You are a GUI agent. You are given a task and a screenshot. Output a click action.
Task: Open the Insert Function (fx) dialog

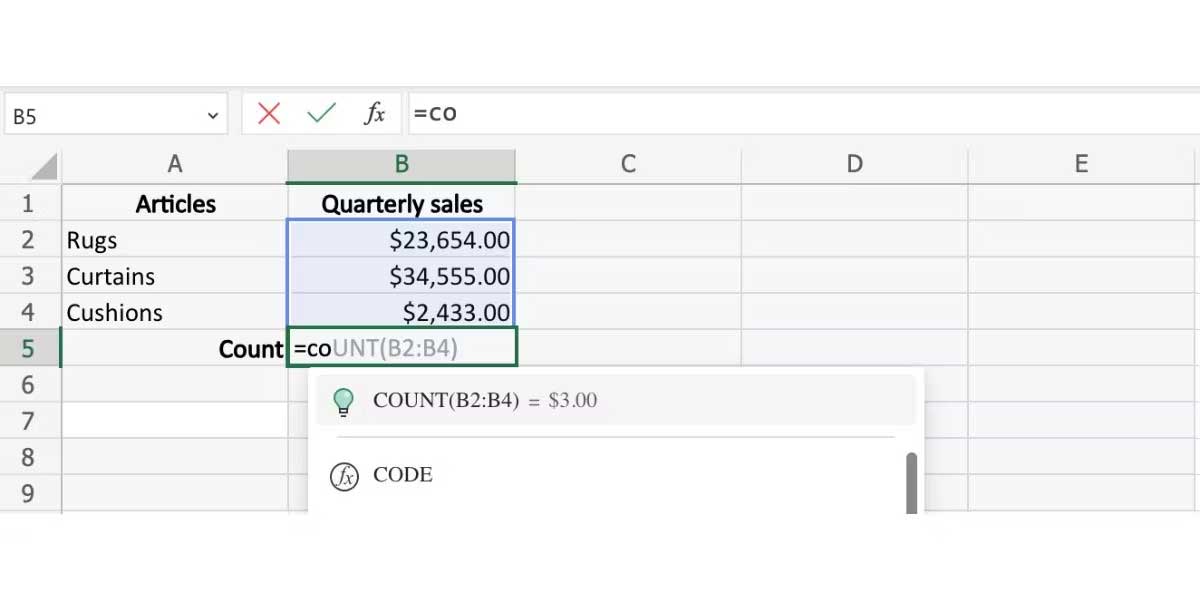375,113
